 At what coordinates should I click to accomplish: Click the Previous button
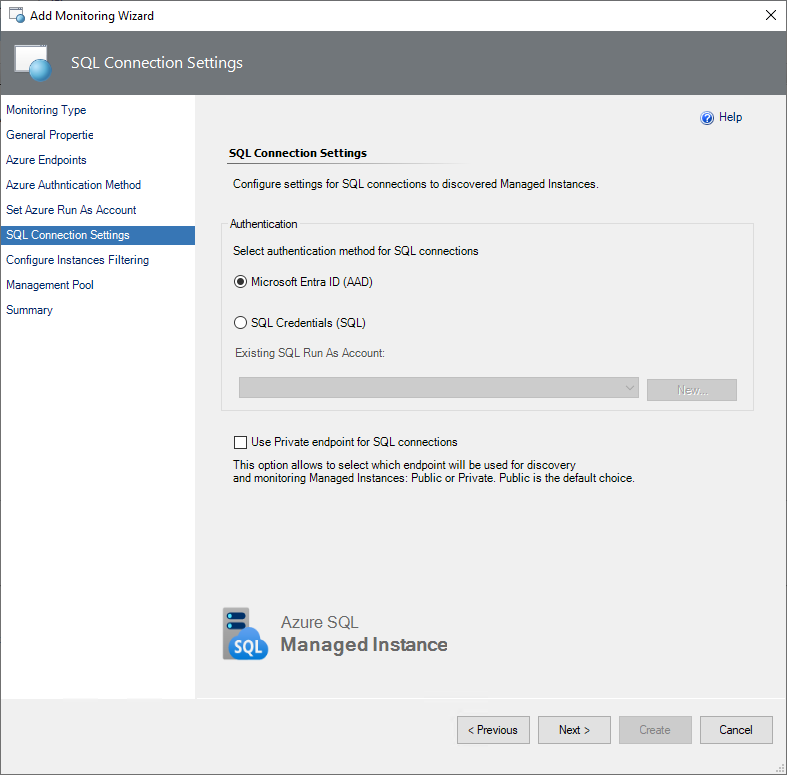(x=493, y=730)
